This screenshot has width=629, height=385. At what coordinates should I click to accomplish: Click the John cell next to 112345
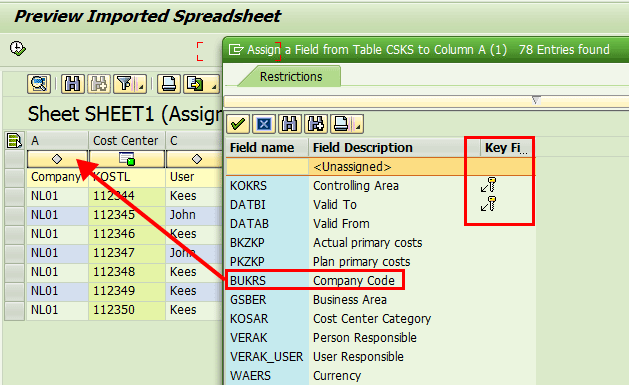coord(195,215)
